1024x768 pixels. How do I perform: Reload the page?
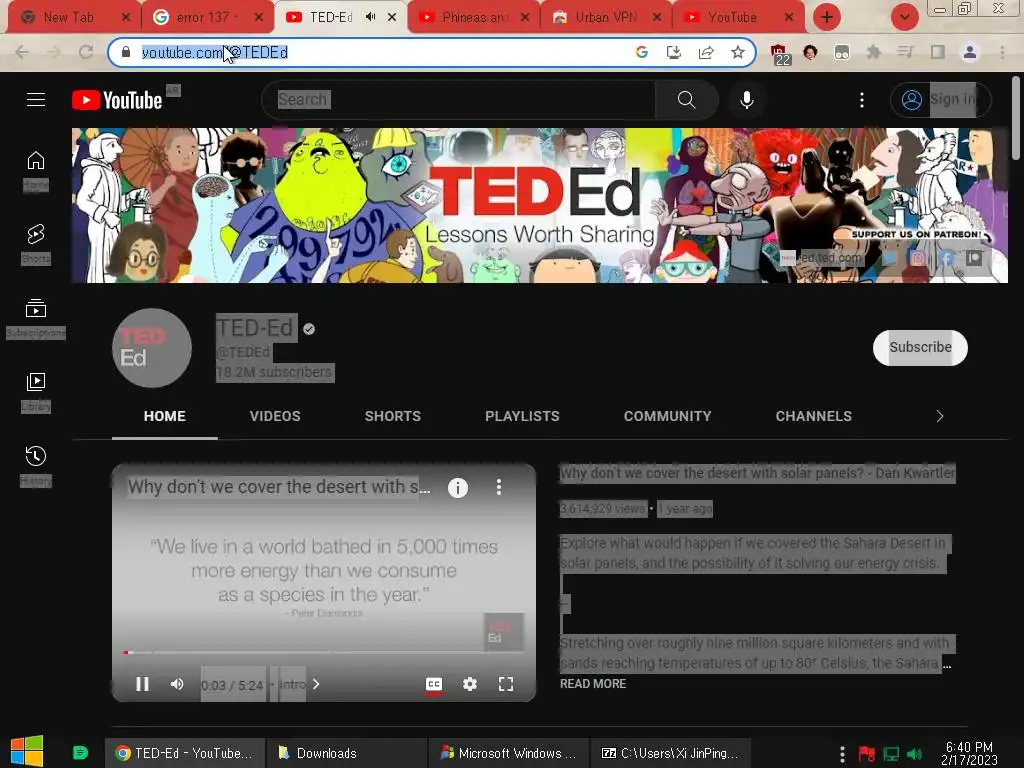coord(86,52)
